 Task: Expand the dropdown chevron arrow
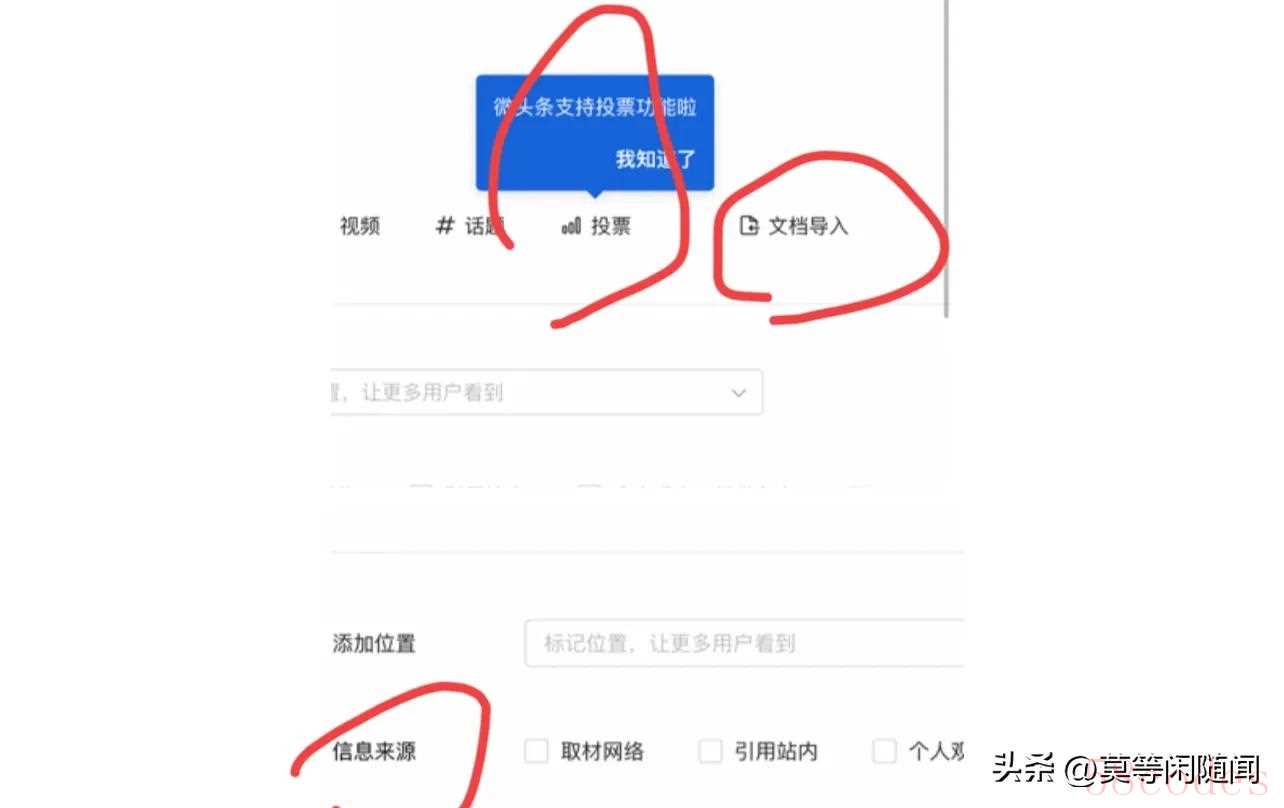(739, 393)
